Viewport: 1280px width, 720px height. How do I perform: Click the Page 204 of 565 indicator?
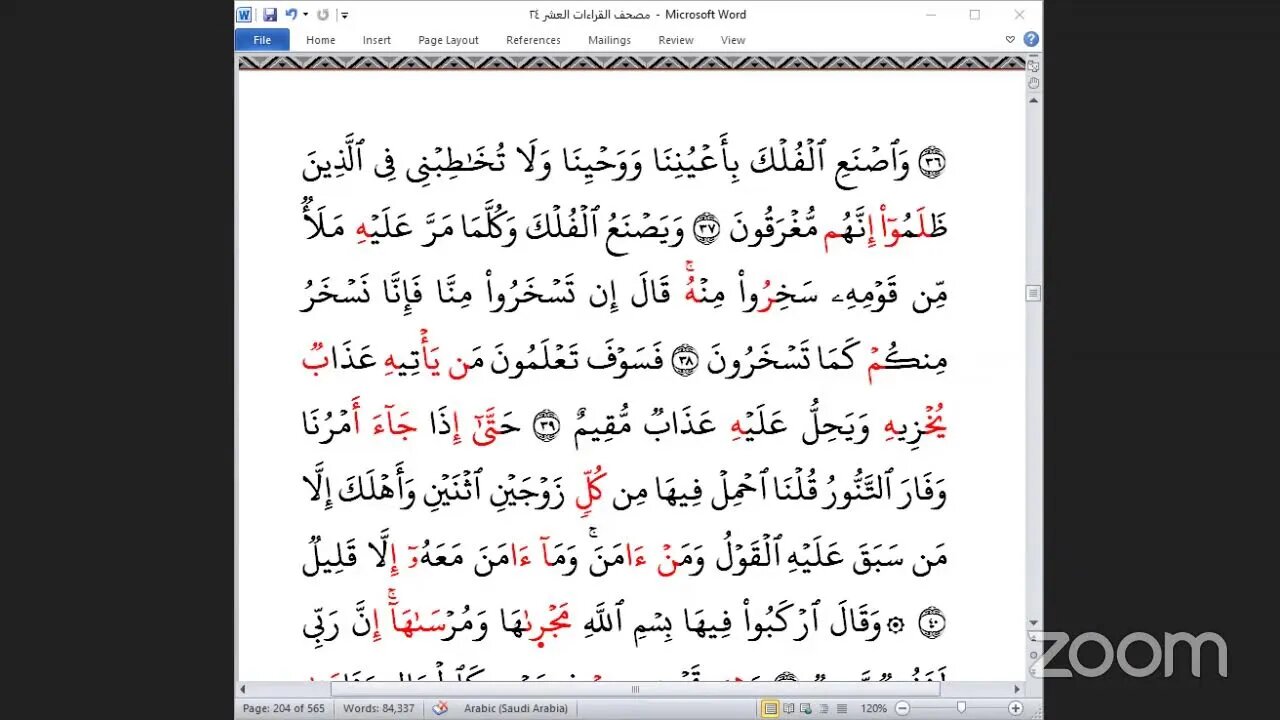pos(283,709)
